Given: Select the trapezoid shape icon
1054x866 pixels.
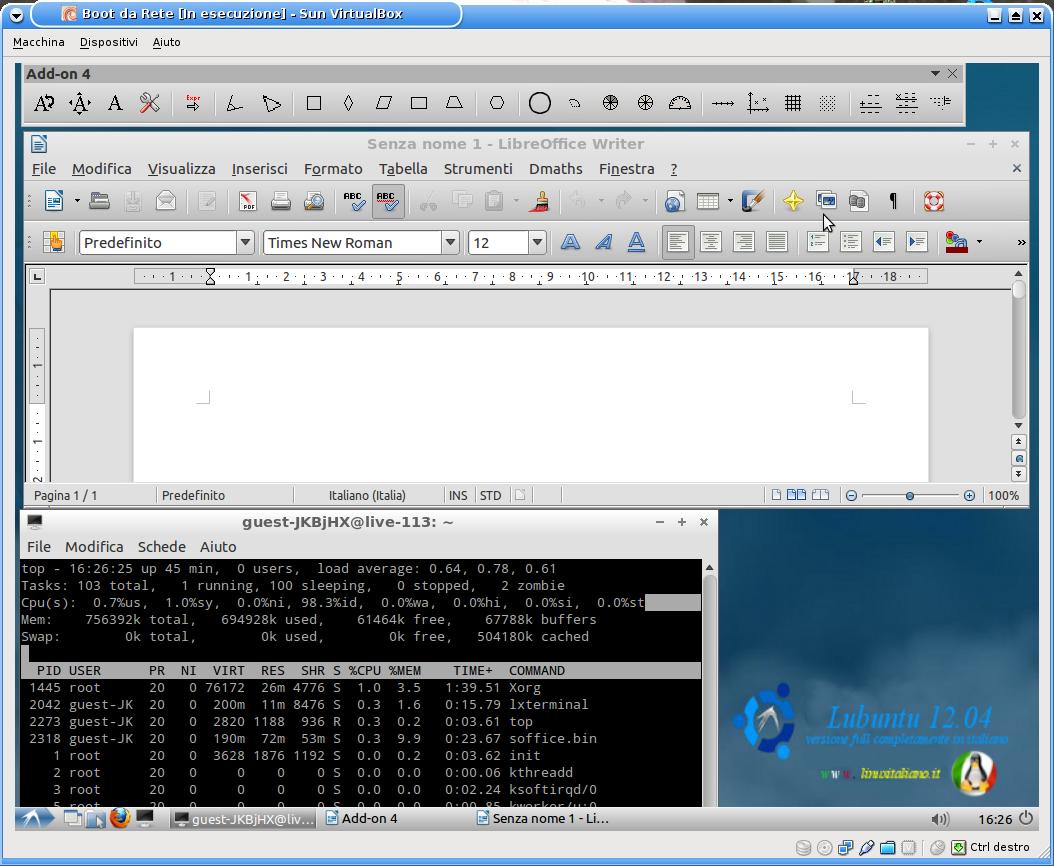Looking at the screenshot, I should coord(454,103).
